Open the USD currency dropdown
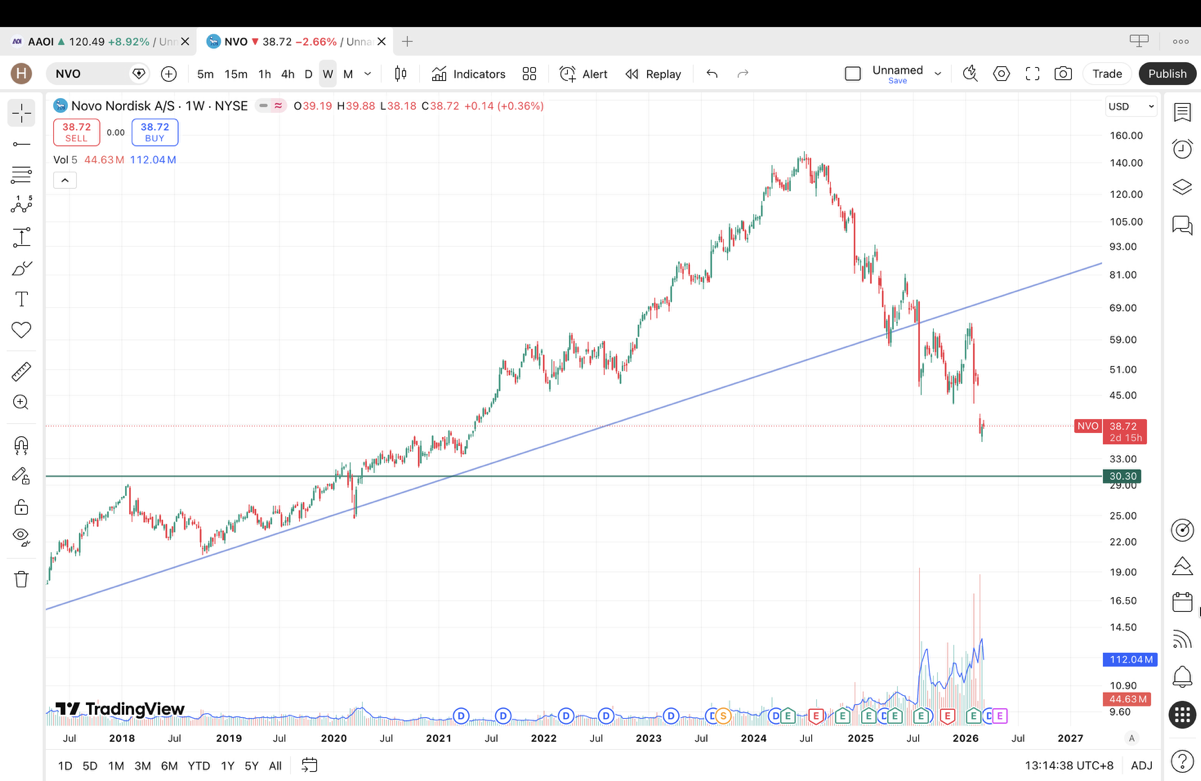Image resolution: width=1201 pixels, height=781 pixels. pyautogui.click(x=1130, y=107)
